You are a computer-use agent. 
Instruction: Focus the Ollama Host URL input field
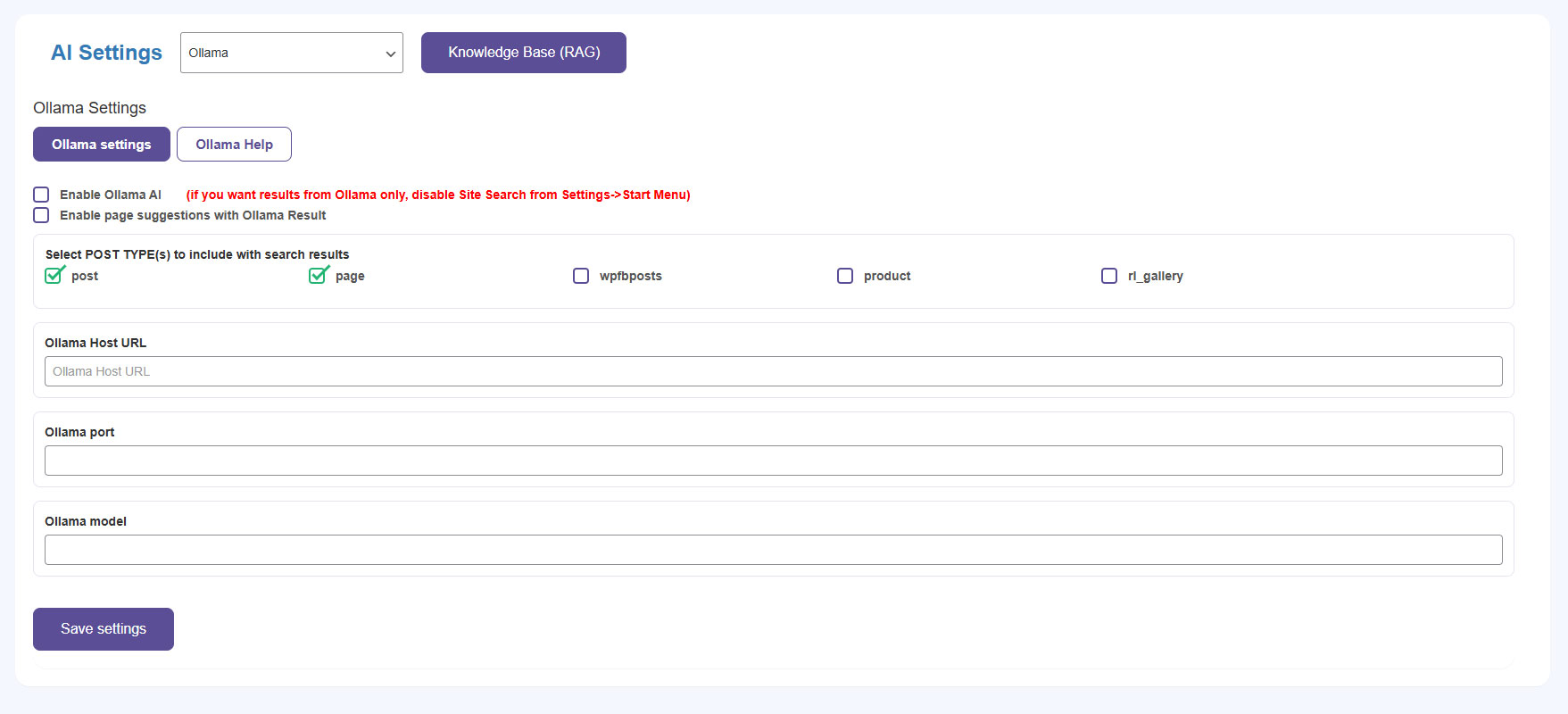click(x=773, y=371)
